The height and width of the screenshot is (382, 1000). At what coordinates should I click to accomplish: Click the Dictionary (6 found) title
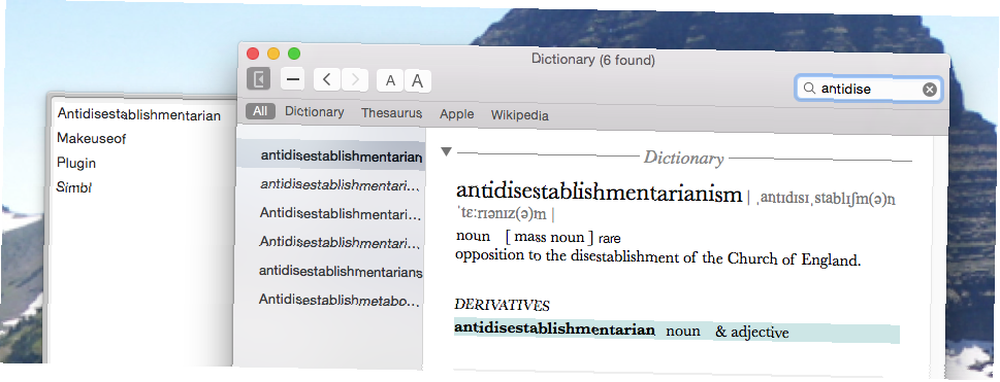pyautogui.click(x=592, y=60)
